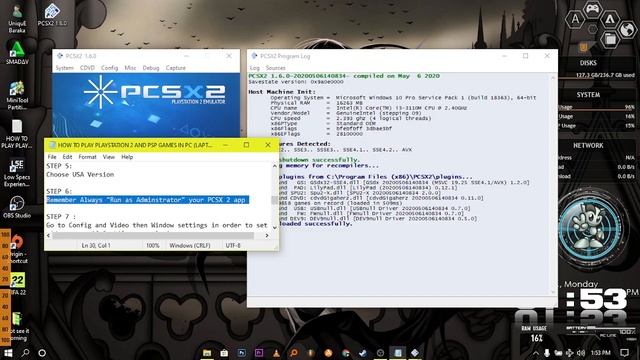Image resolution: width=640 pixels, height=360 pixels.
Task: Select Low Specs Experience desktop icon
Action: [17, 173]
